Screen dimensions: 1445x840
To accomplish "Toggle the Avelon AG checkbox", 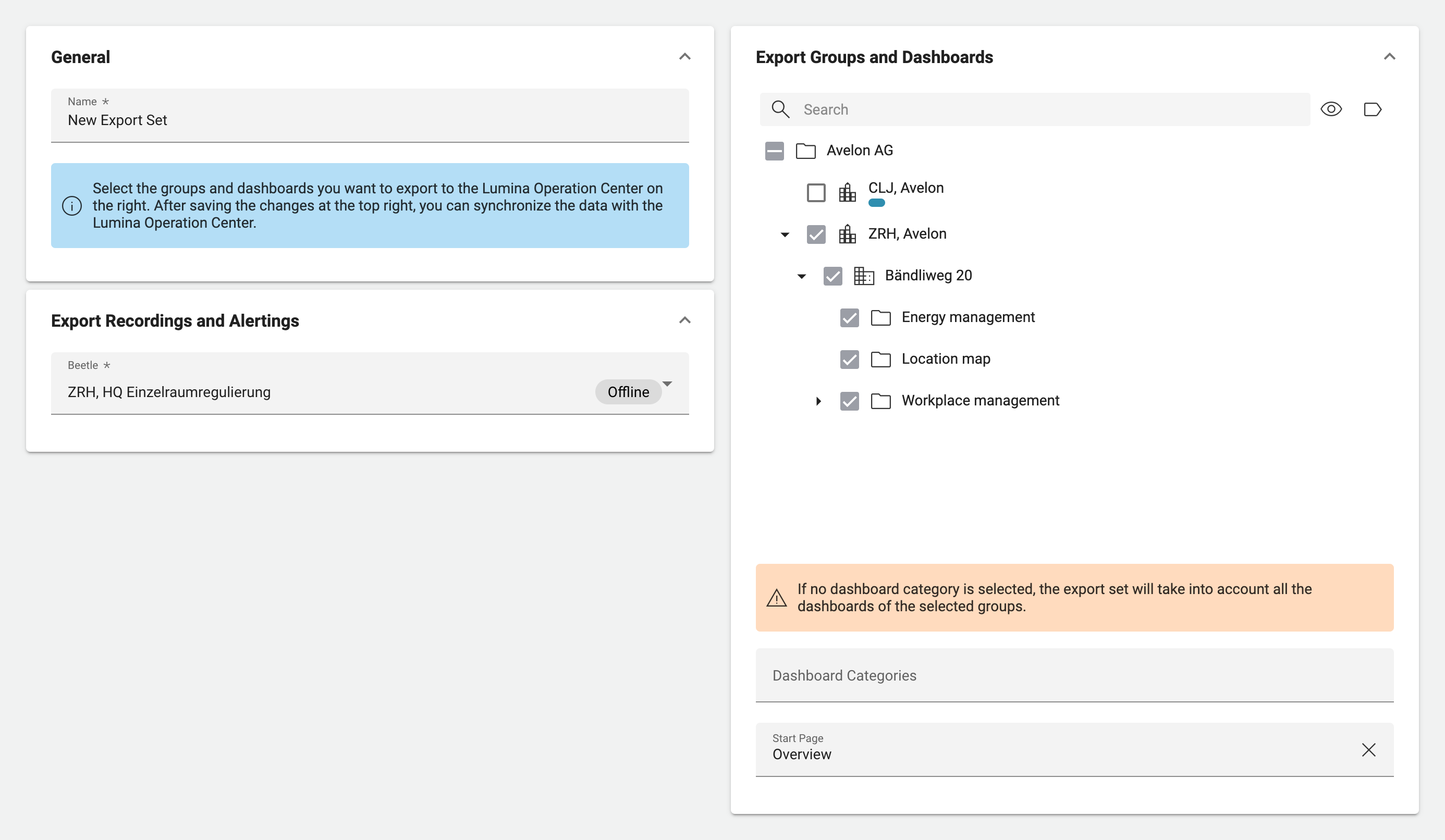I will pyautogui.click(x=774, y=151).
